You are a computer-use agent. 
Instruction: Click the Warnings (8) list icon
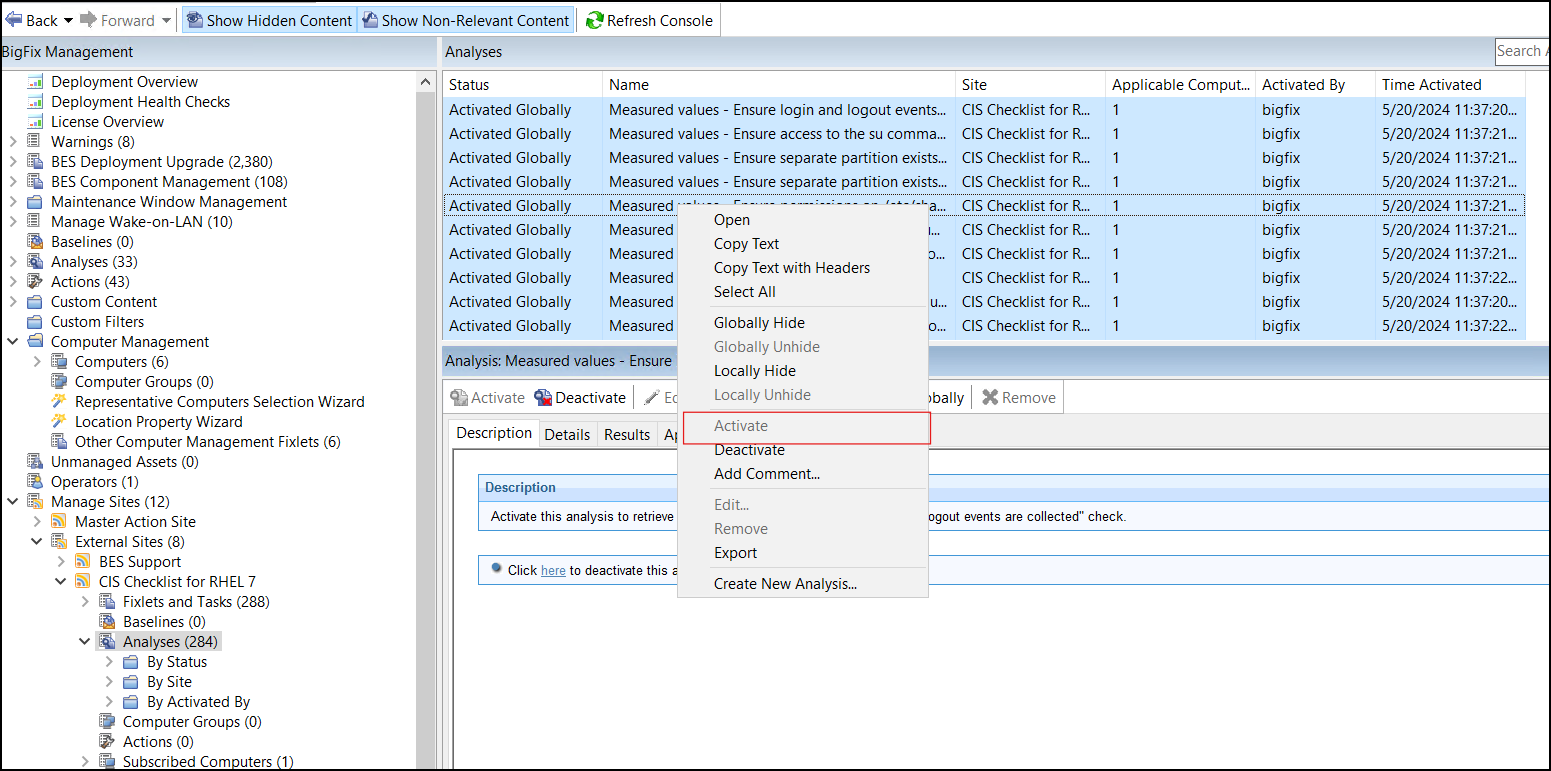(x=35, y=142)
